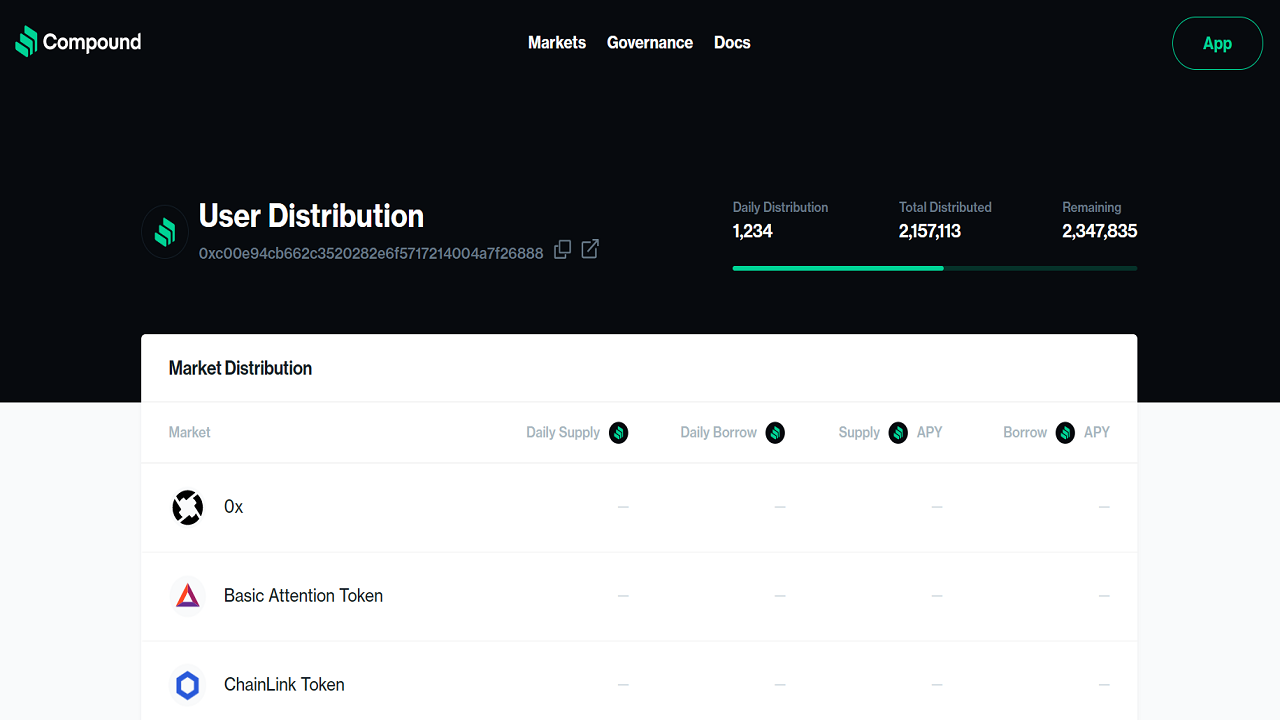This screenshot has width=1280, height=720.
Task: Click the ChainLink Token icon
Action: pos(187,685)
